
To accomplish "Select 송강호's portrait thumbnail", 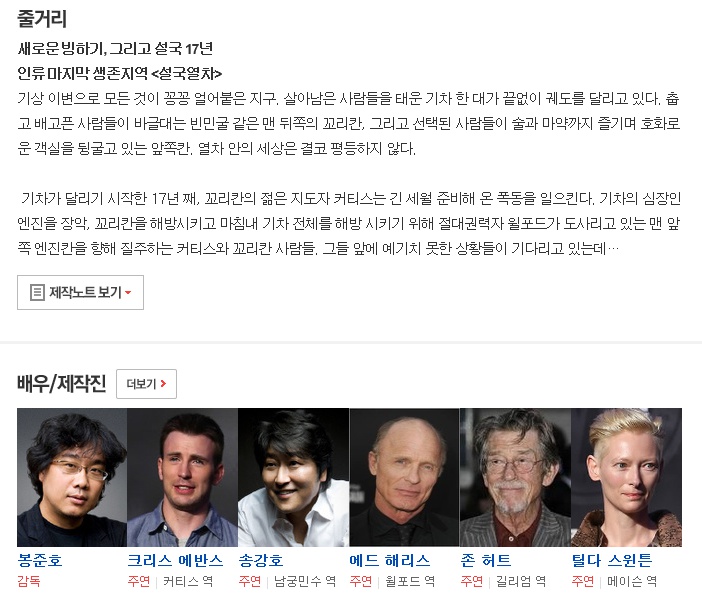I will (x=294, y=477).
